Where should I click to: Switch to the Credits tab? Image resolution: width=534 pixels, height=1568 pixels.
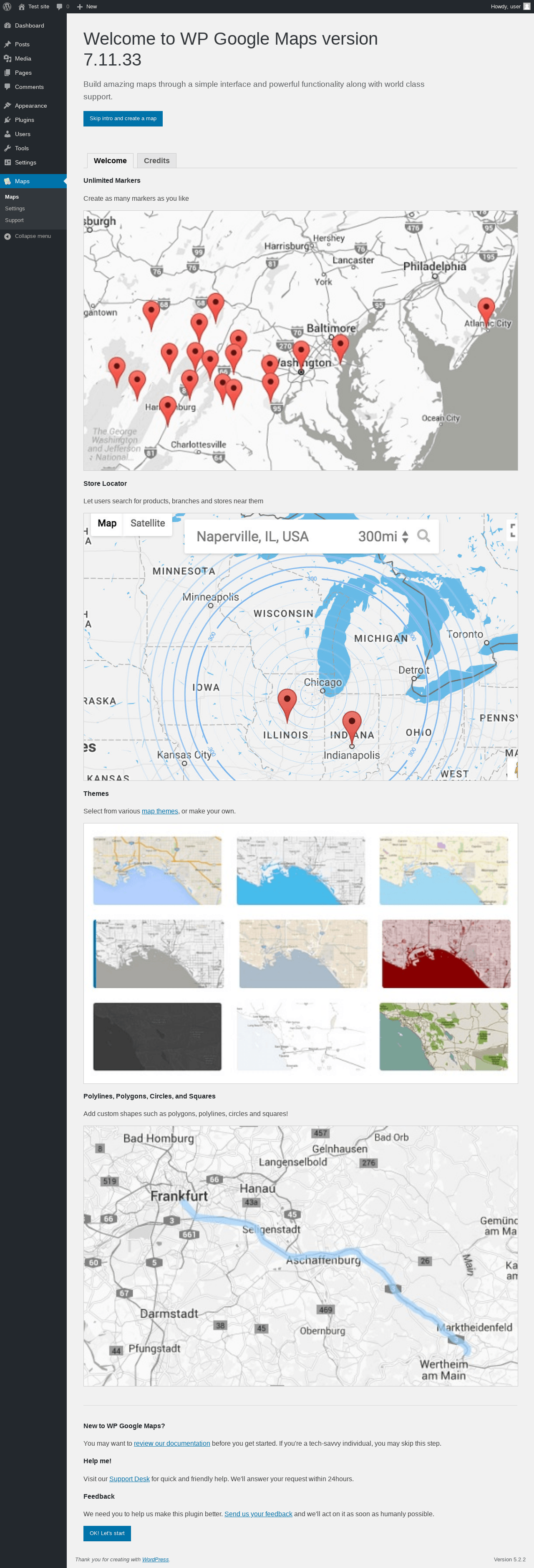point(156,161)
